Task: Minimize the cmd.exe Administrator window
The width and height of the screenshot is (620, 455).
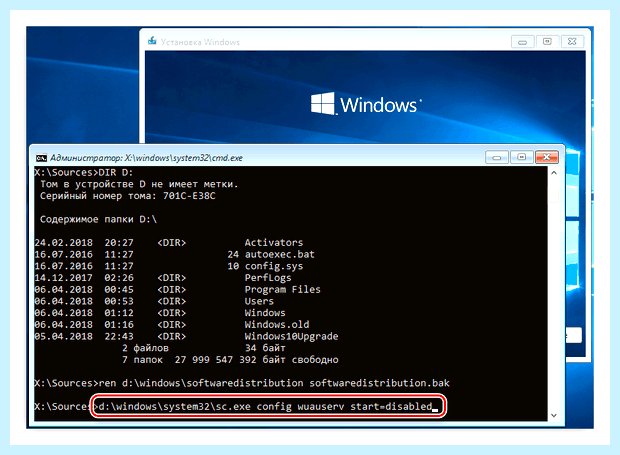Action: coord(497,157)
